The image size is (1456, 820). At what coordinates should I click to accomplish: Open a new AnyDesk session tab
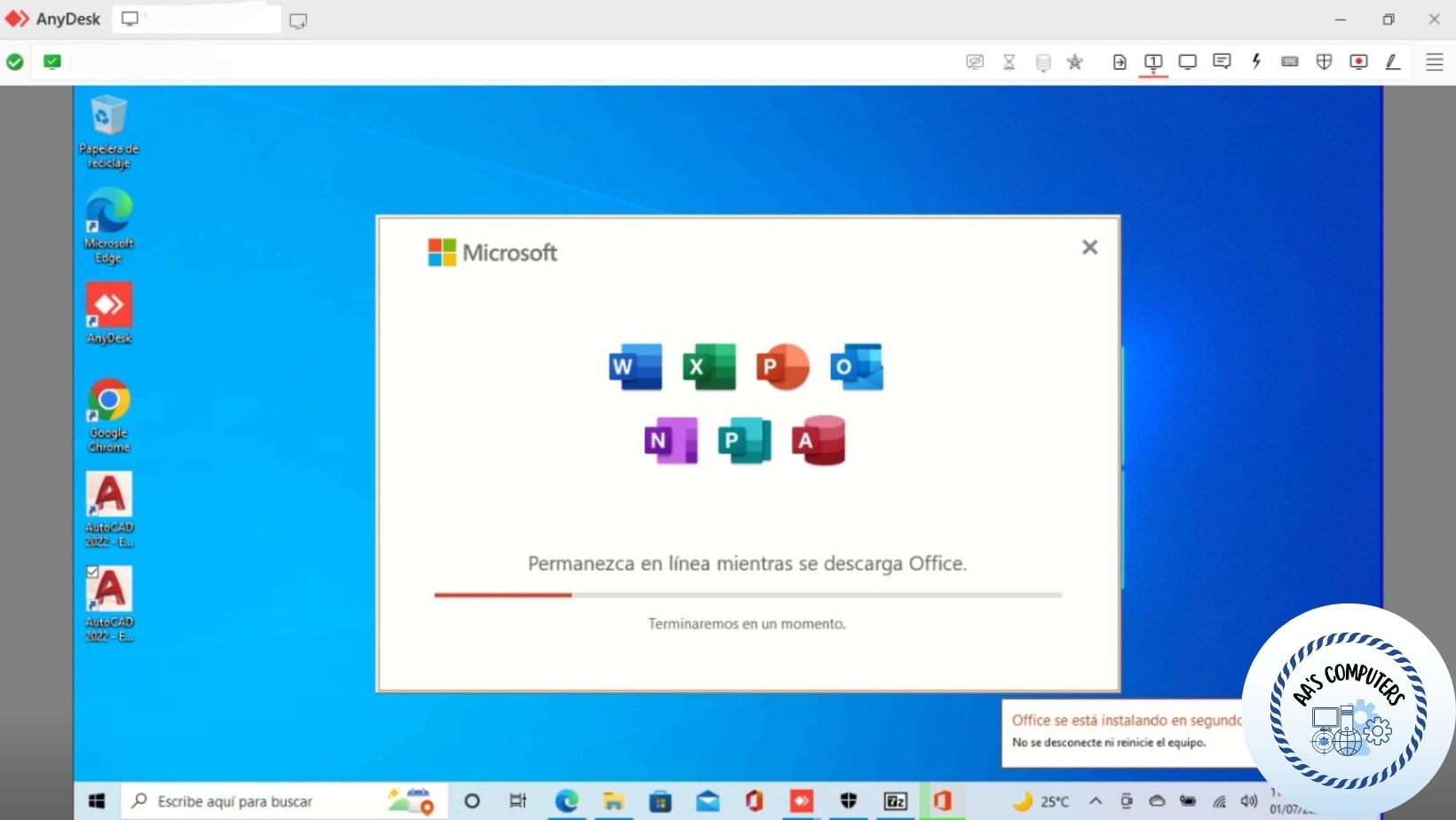[298, 20]
